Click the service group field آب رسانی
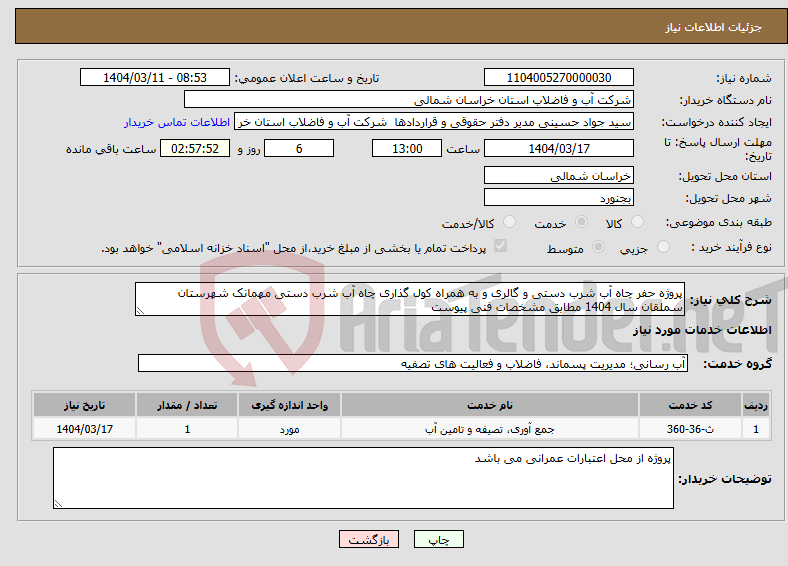This screenshot has width=788, height=566. click(413, 363)
